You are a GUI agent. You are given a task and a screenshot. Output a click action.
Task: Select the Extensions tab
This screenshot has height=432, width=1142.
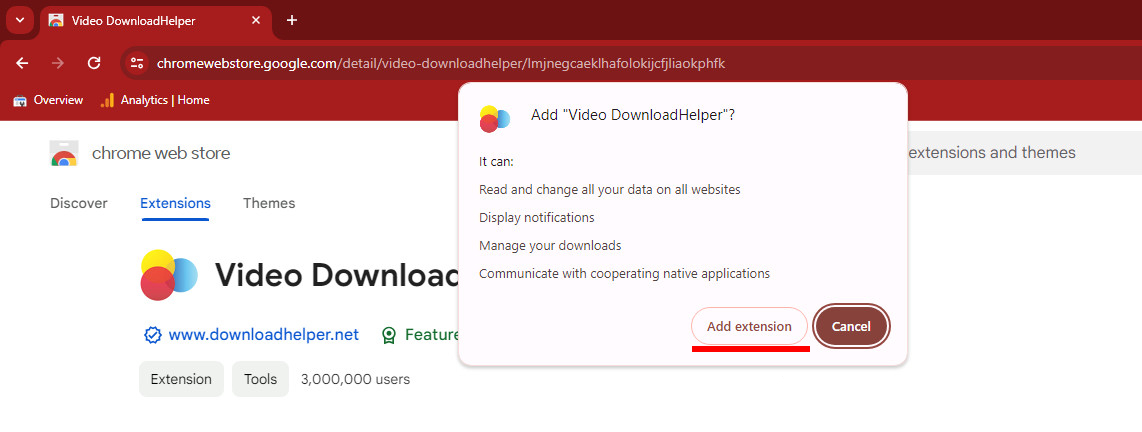click(x=175, y=203)
